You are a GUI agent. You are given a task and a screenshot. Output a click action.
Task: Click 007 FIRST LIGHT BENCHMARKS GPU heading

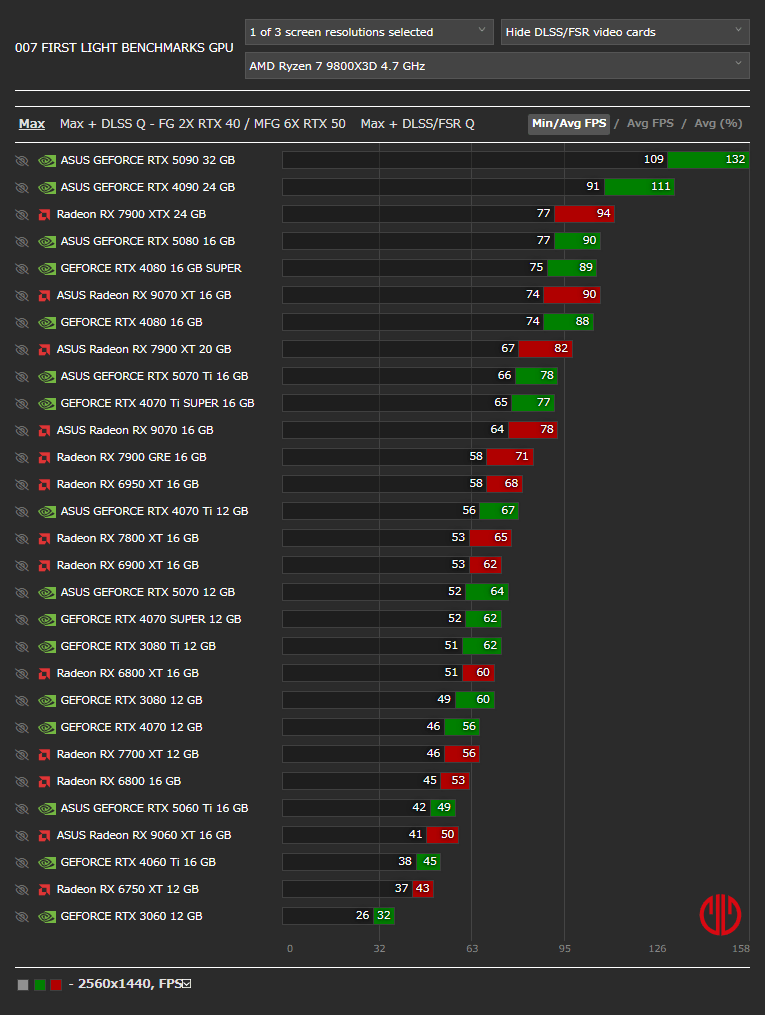tap(124, 48)
